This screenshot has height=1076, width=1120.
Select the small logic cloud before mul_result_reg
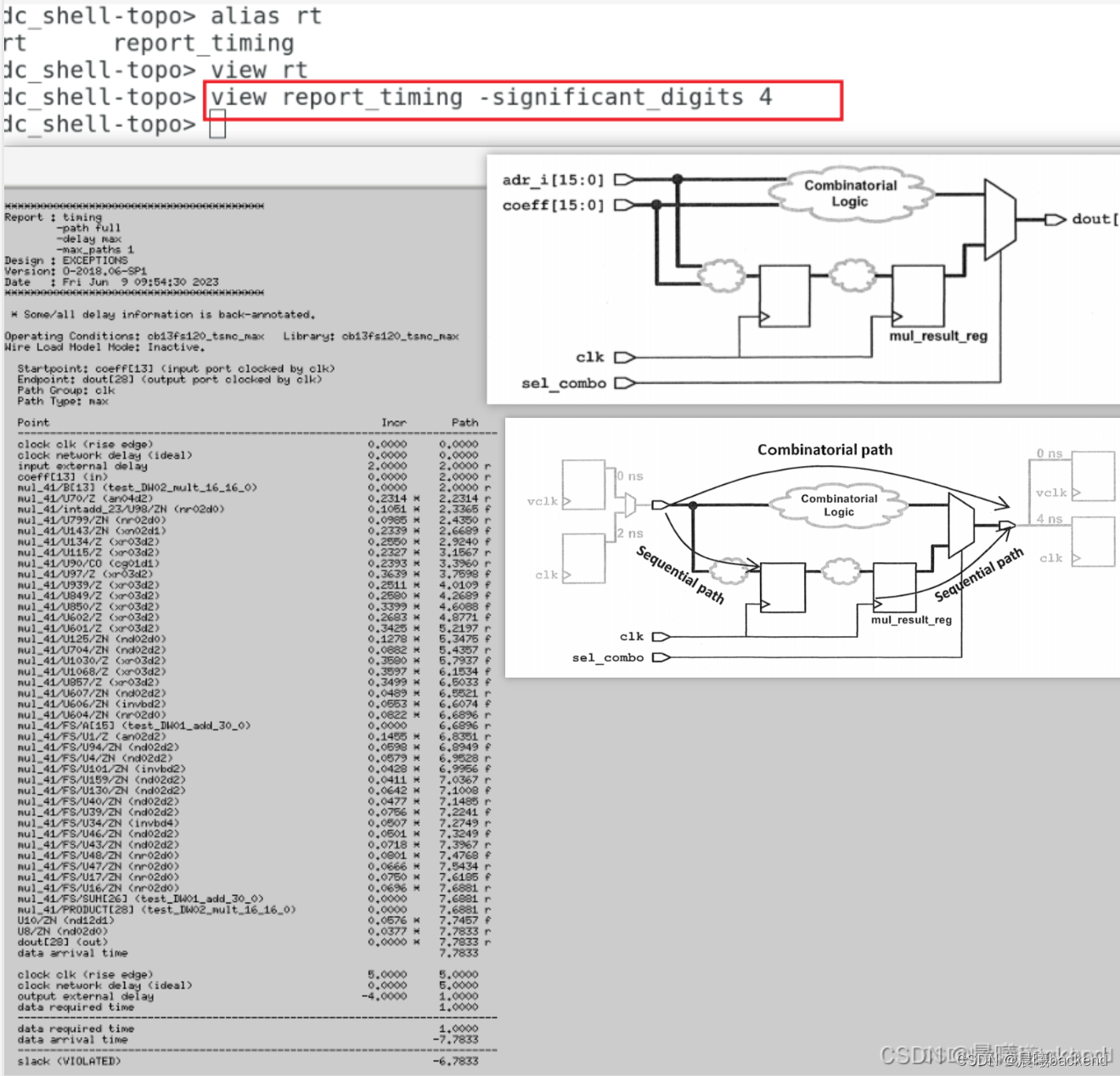[x=852, y=275]
